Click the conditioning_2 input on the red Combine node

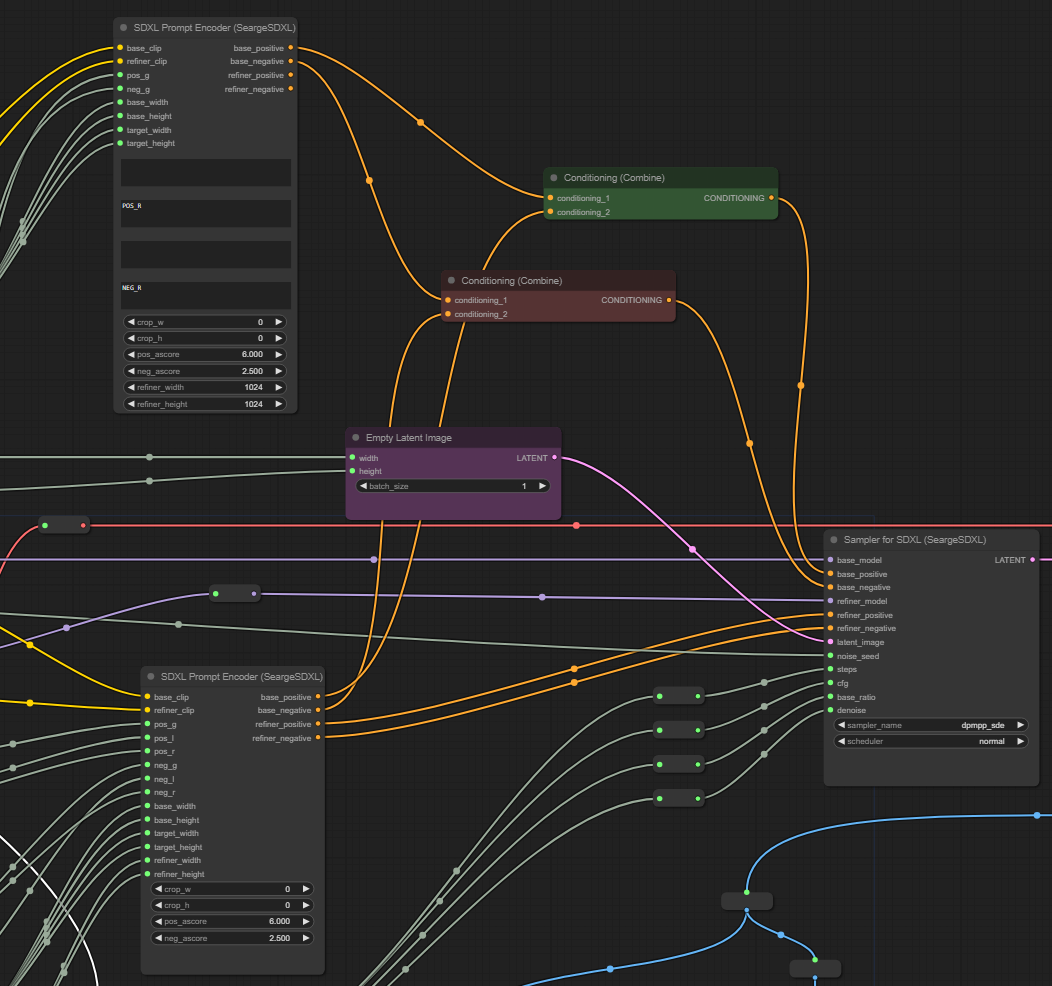(448, 314)
